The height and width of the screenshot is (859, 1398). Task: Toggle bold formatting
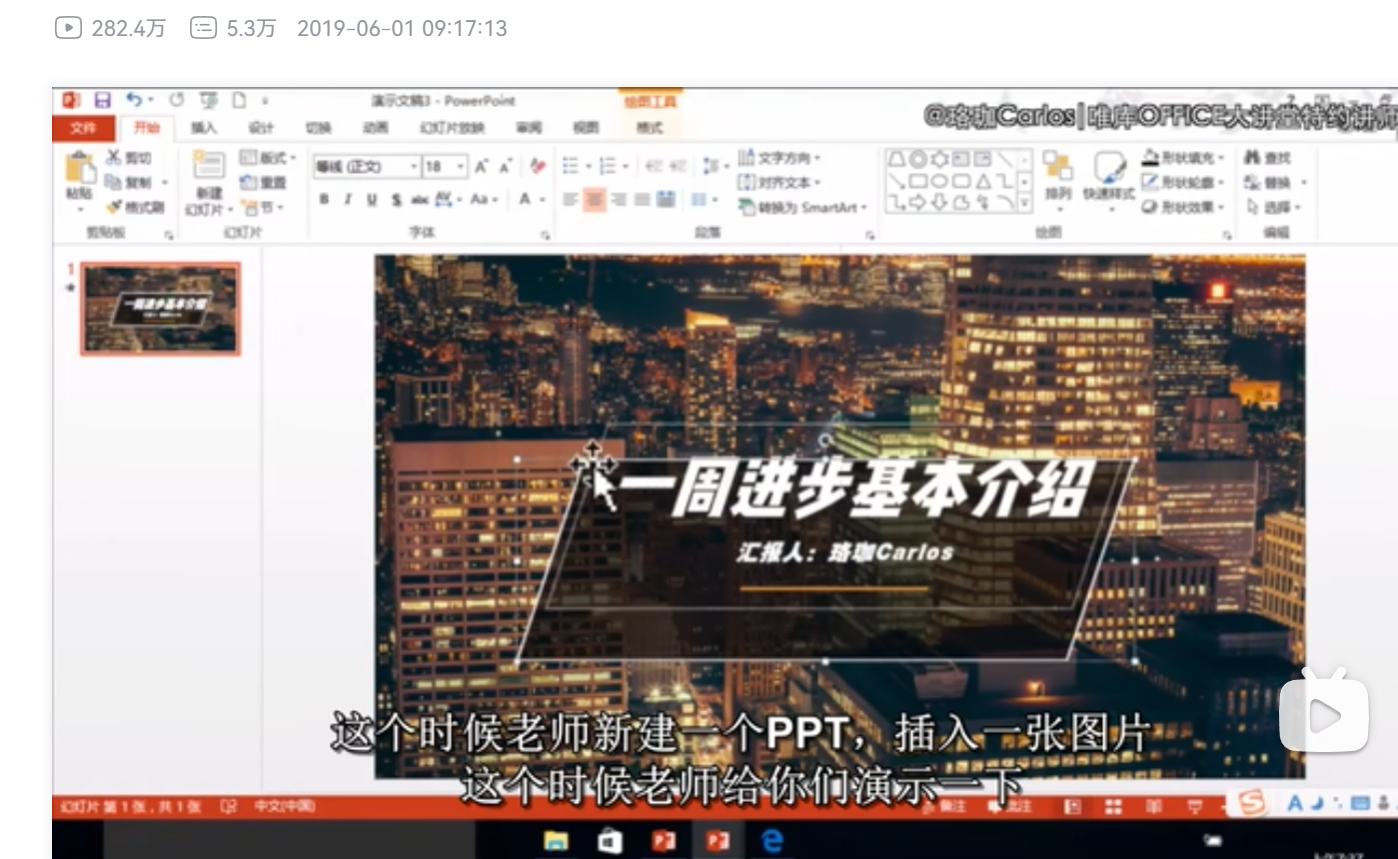pos(324,200)
